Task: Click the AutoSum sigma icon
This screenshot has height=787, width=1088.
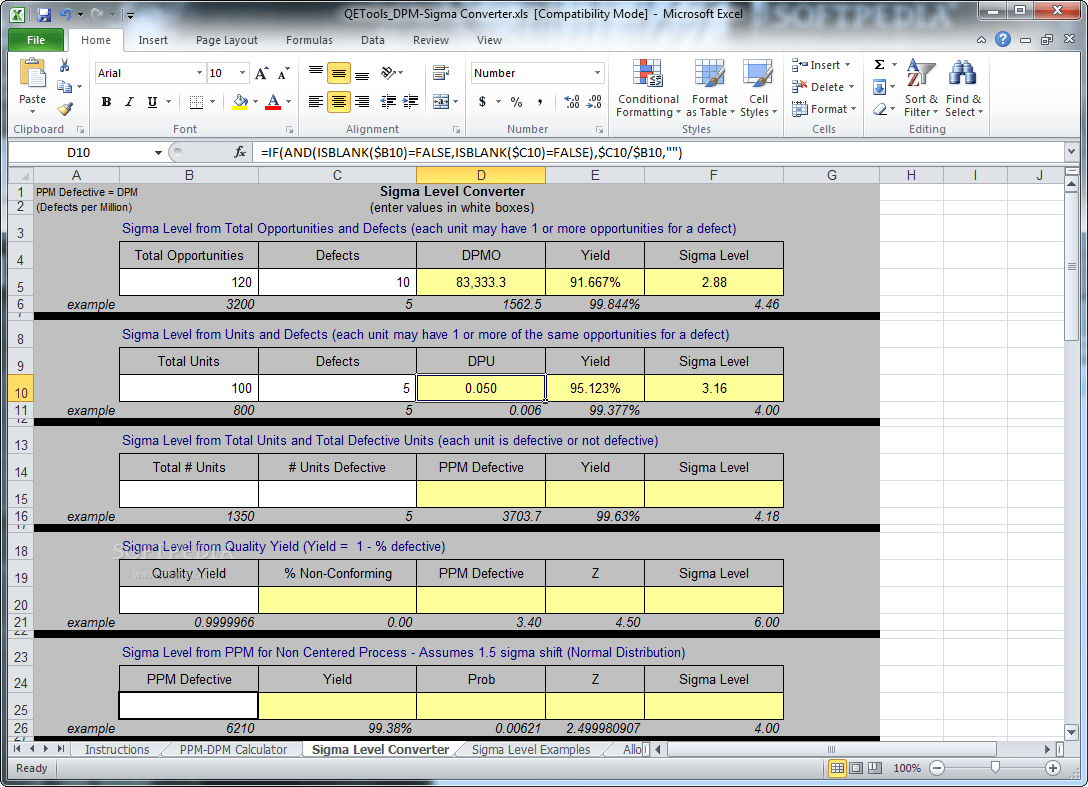Action: click(880, 64)
